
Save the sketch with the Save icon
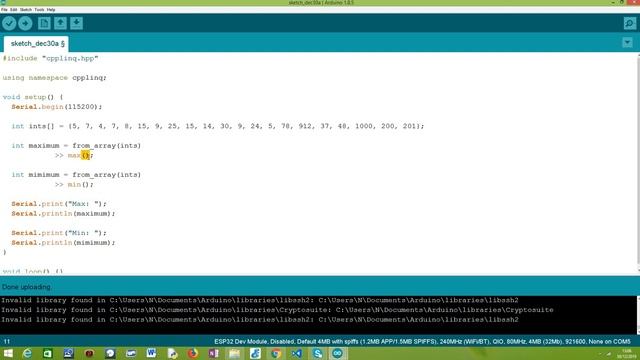(76, 23)
